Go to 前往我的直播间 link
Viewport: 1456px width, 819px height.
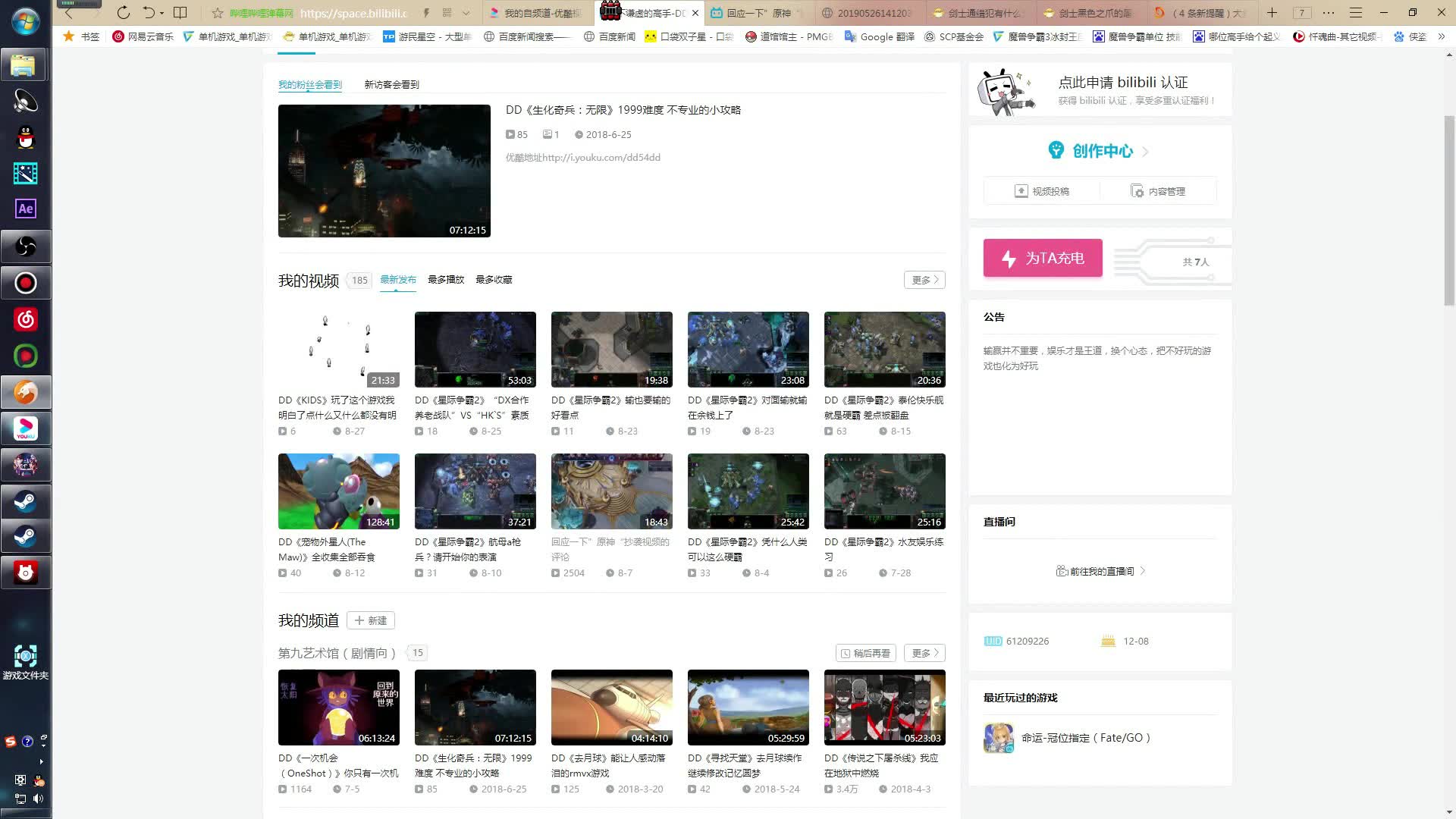(1100, 571)
